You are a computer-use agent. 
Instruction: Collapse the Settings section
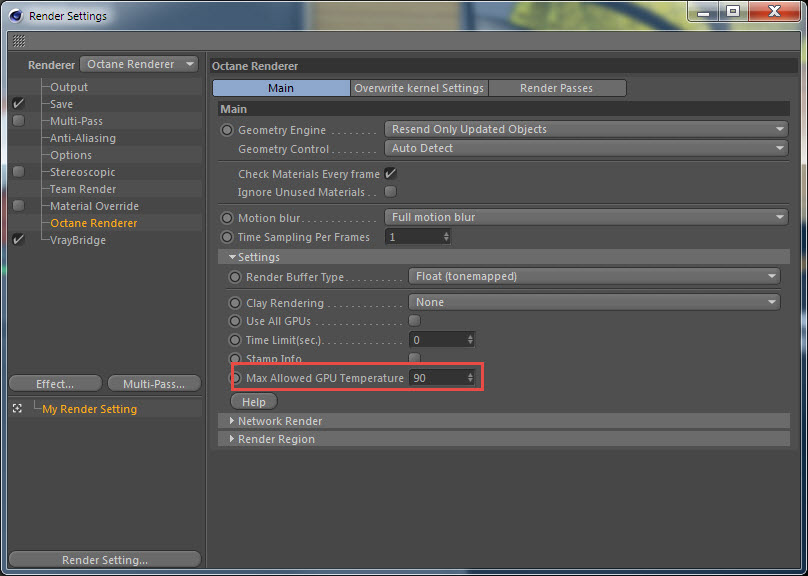tap(232, 257)
